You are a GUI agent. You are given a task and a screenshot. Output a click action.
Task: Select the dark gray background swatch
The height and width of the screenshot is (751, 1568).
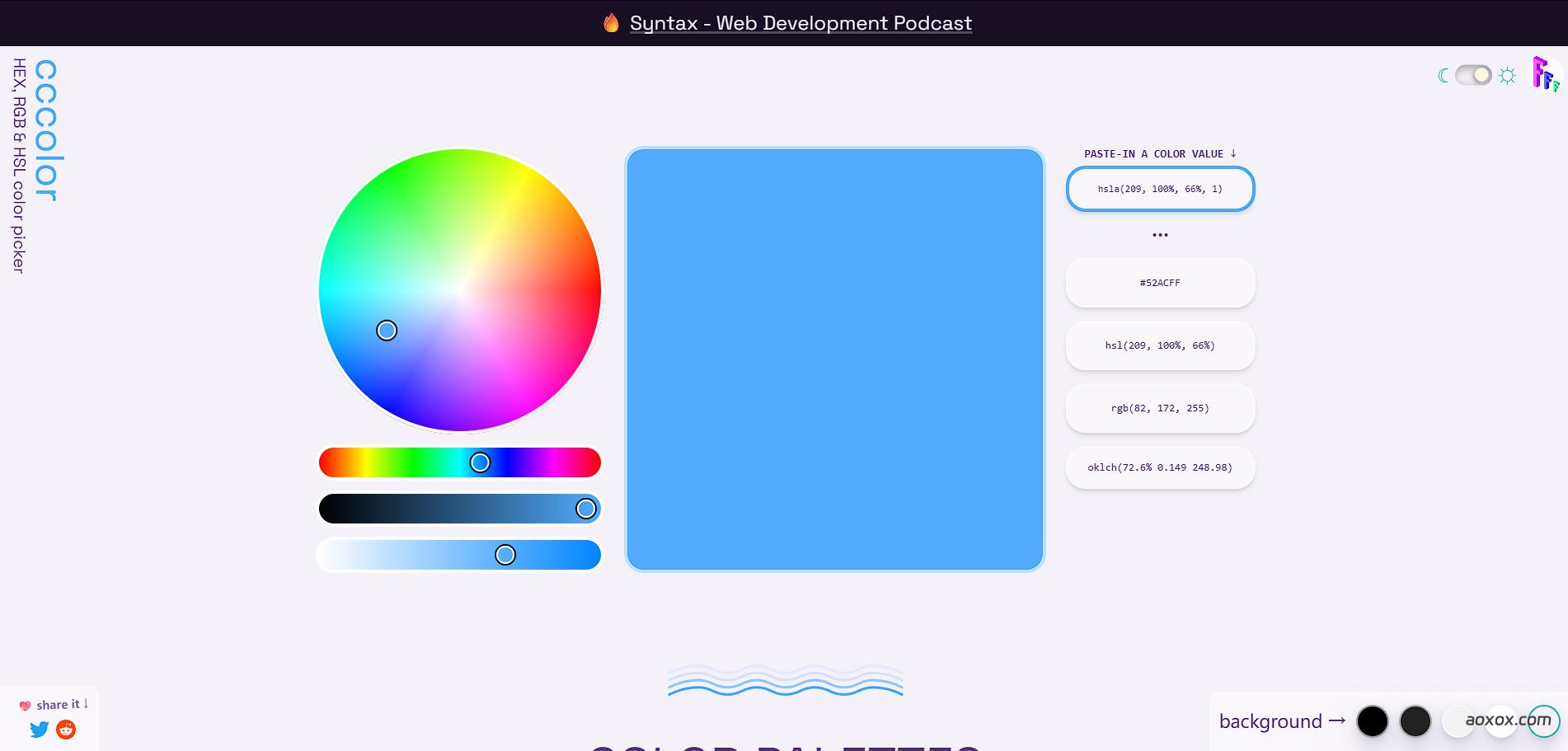click(1415, 721)
